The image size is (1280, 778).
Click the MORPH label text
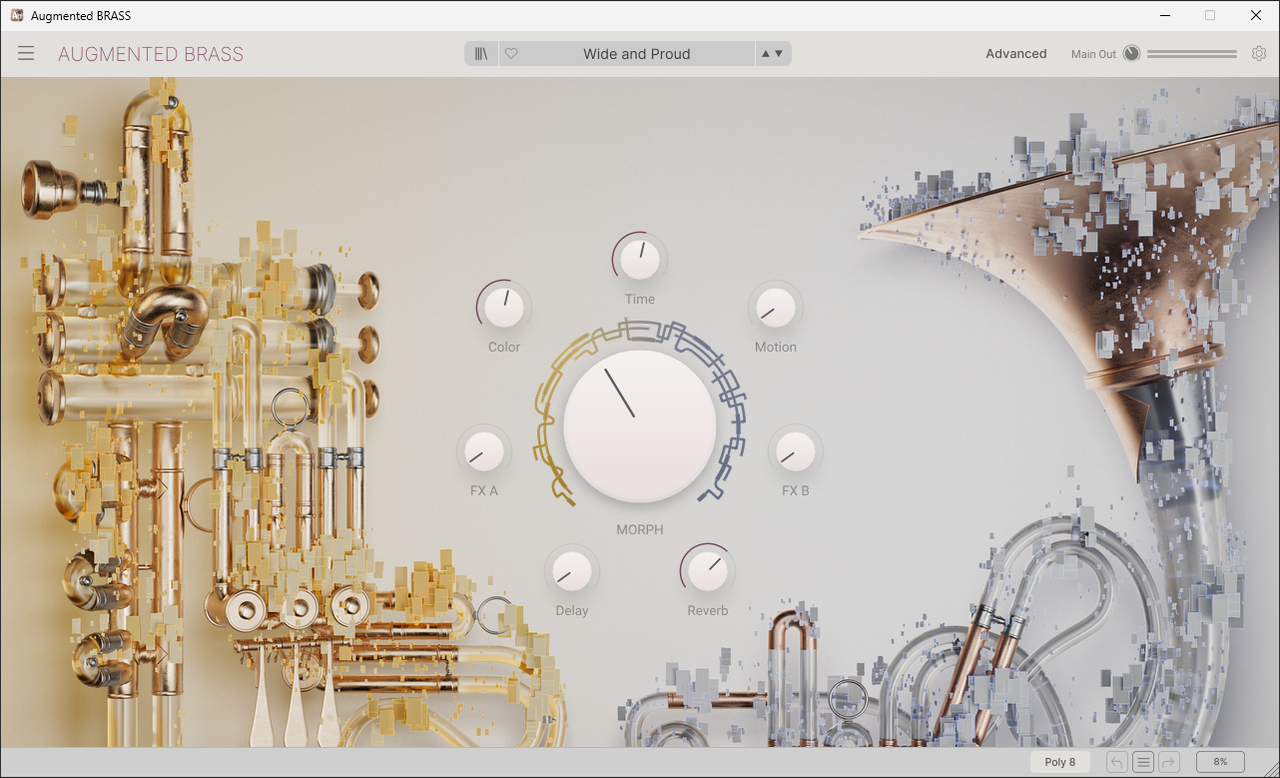click(x=640, y=530)
